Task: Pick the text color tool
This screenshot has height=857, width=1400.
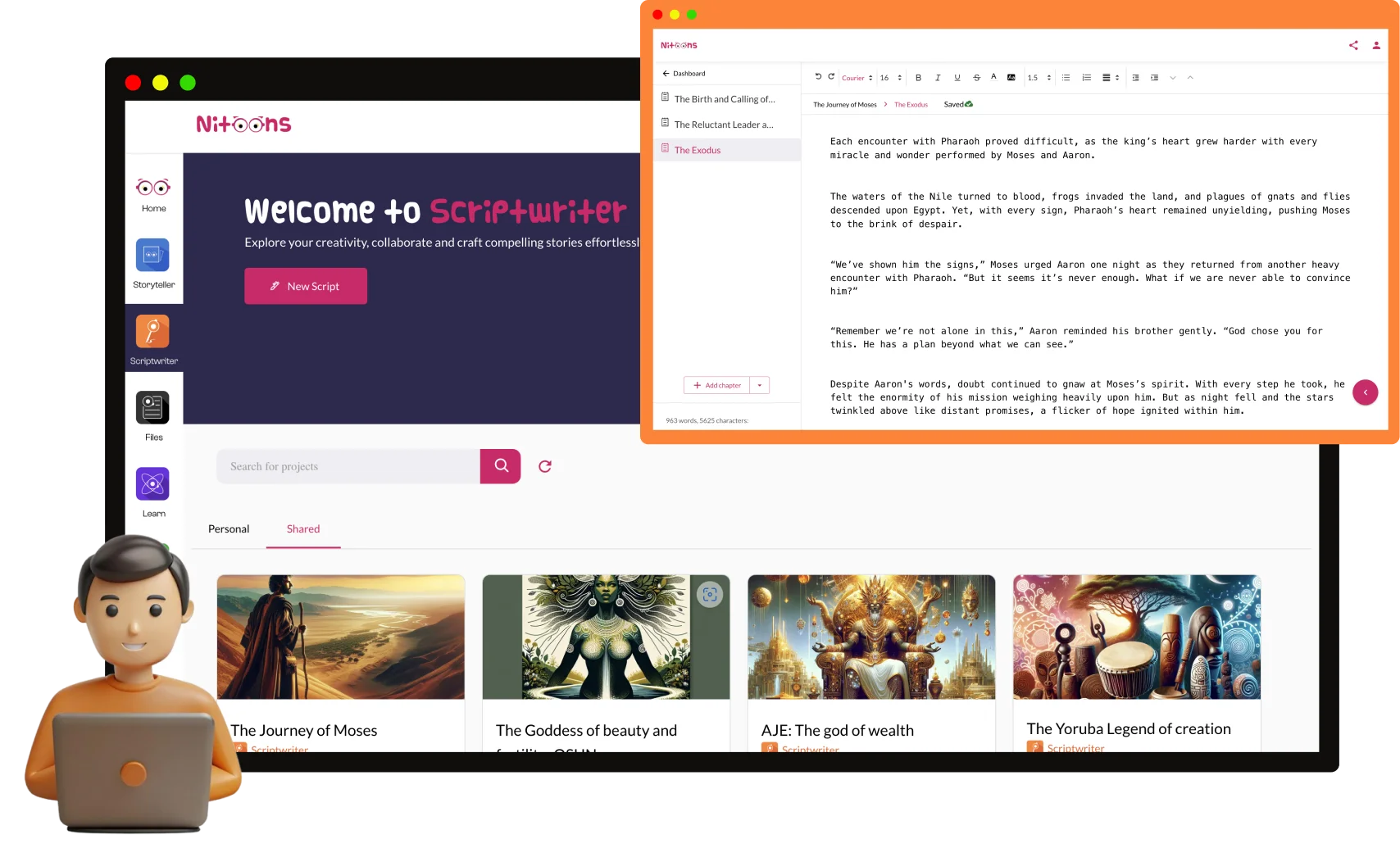Action: tap(993, 77)
